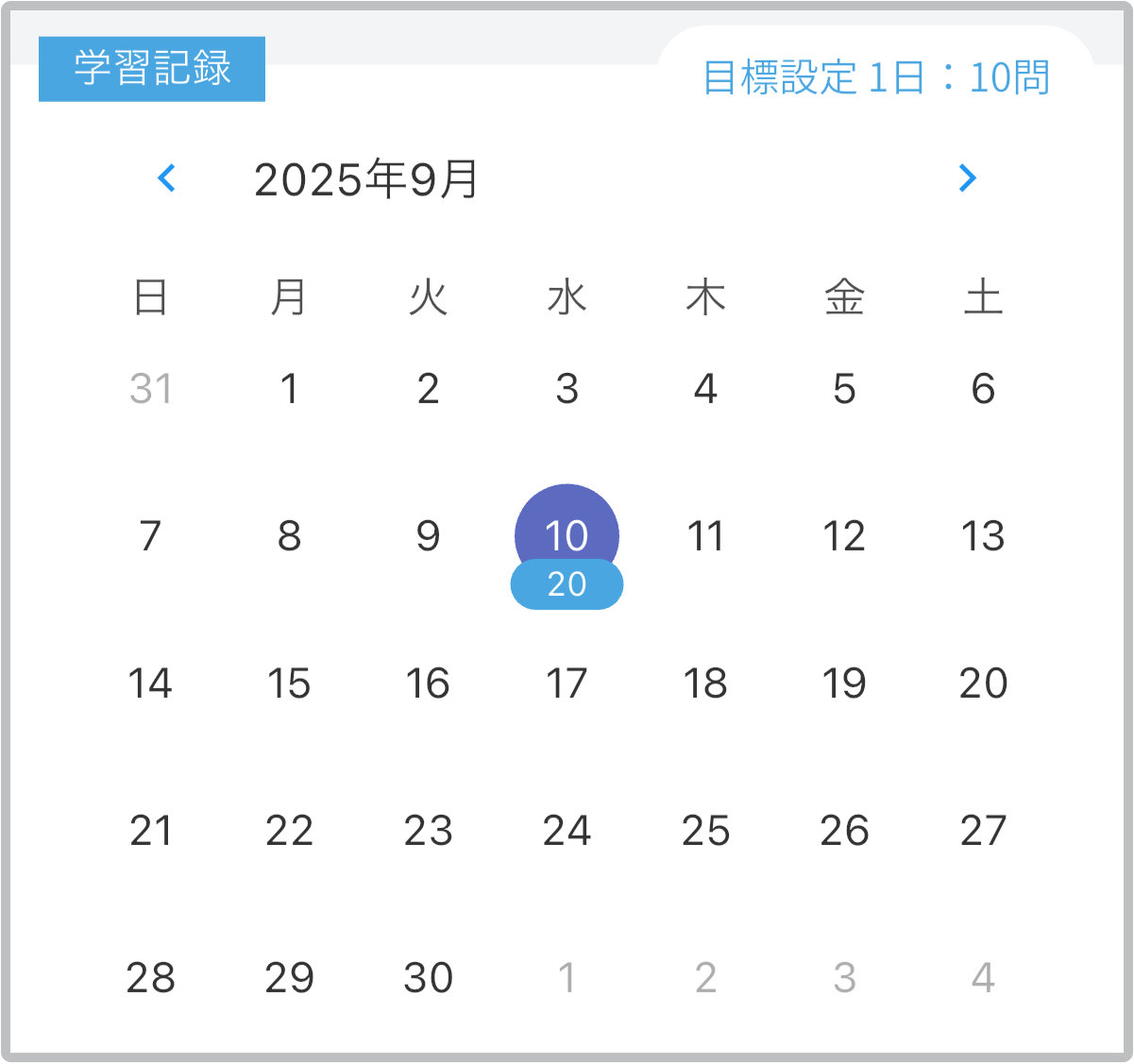Choose grayed-out 31 from previous month

click(151, 389)
